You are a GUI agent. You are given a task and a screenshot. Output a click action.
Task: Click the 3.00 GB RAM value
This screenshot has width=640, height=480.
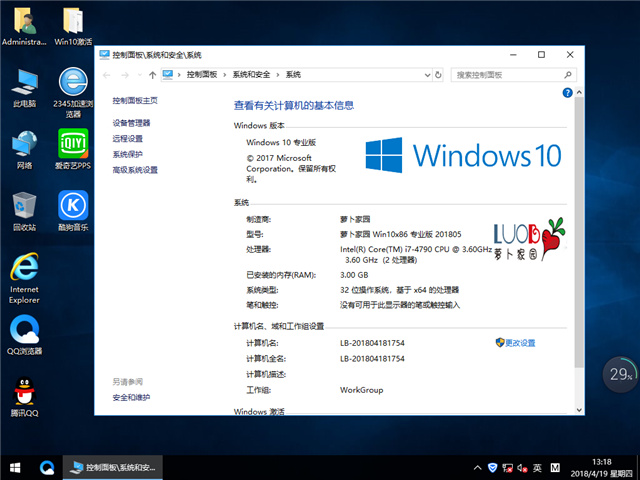354,275
